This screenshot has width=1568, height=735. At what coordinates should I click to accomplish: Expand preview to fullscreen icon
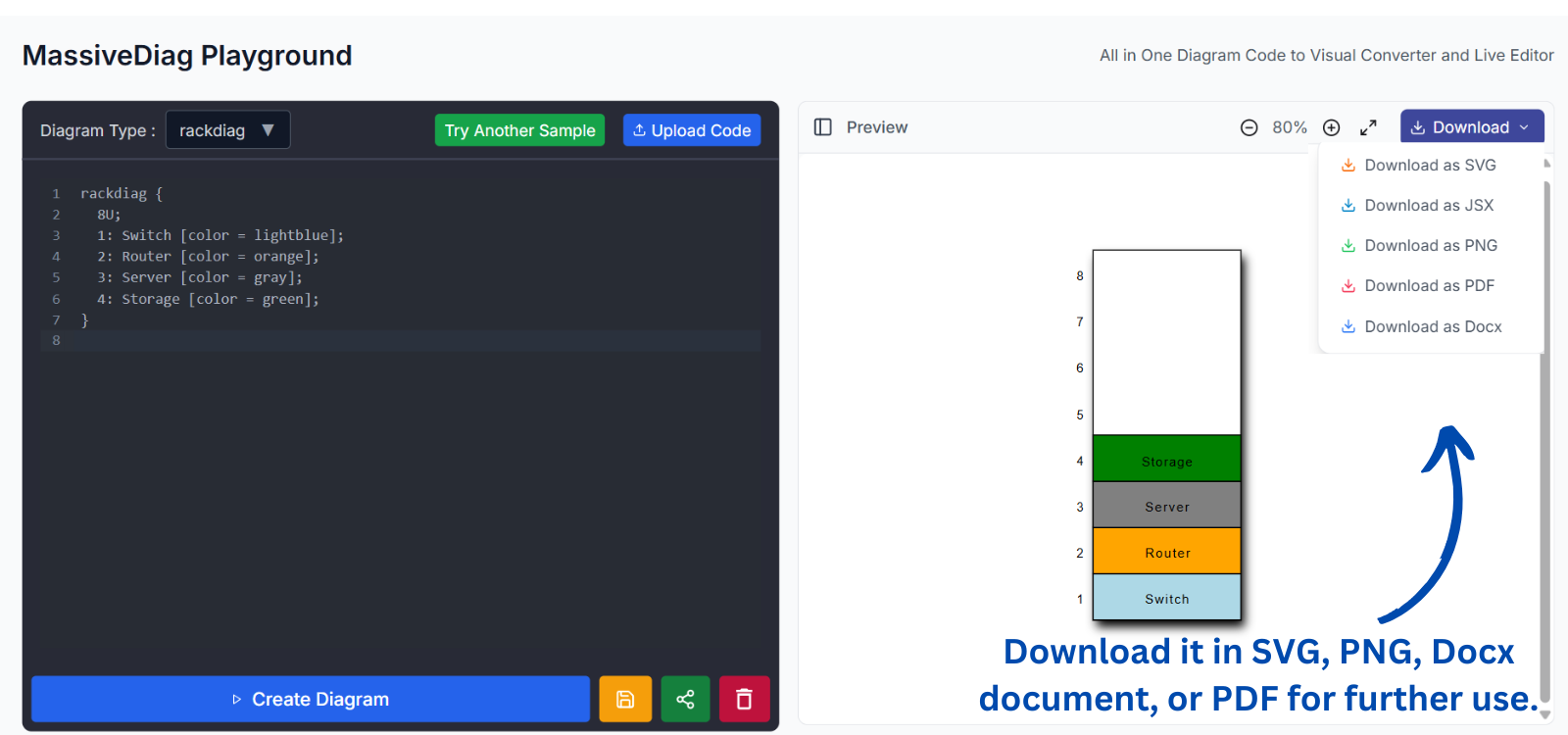pos(1368,127)
